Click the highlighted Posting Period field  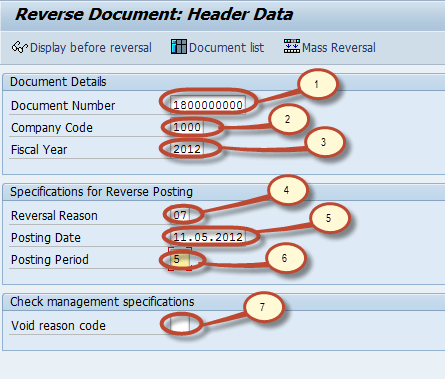(x=180, y=259)
